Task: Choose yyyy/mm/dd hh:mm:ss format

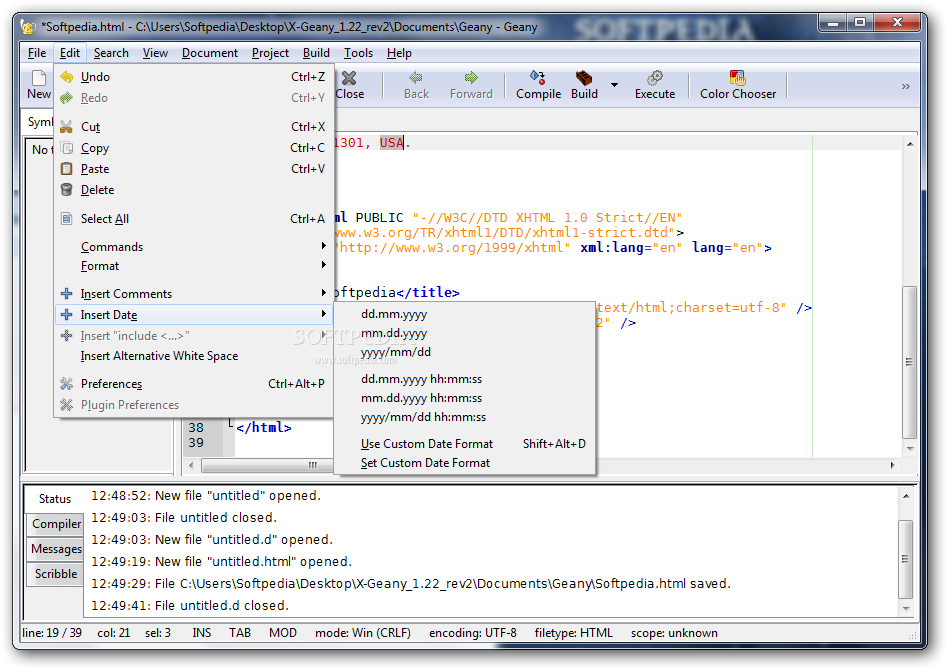Action: point(464,417)
